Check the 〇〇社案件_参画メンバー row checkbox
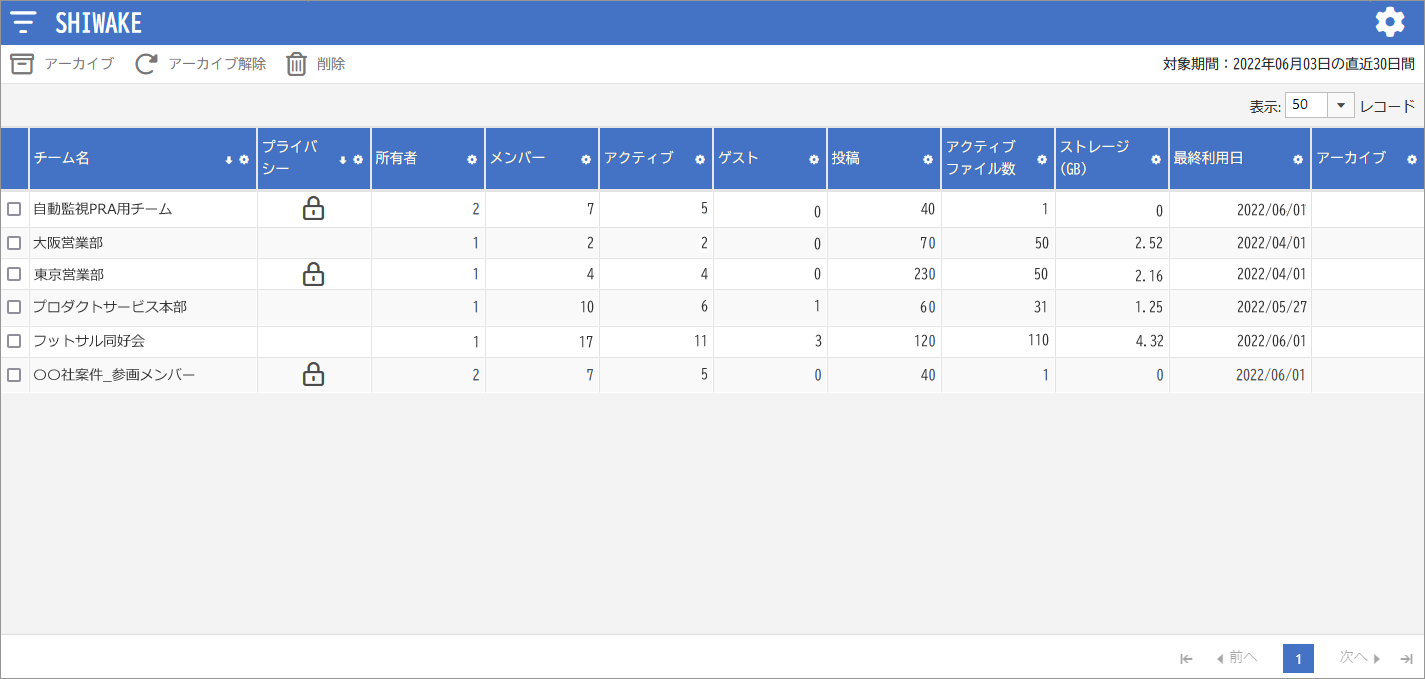Screen dimensions: 1425x679 pyautogui.click(x=14, y=374)
